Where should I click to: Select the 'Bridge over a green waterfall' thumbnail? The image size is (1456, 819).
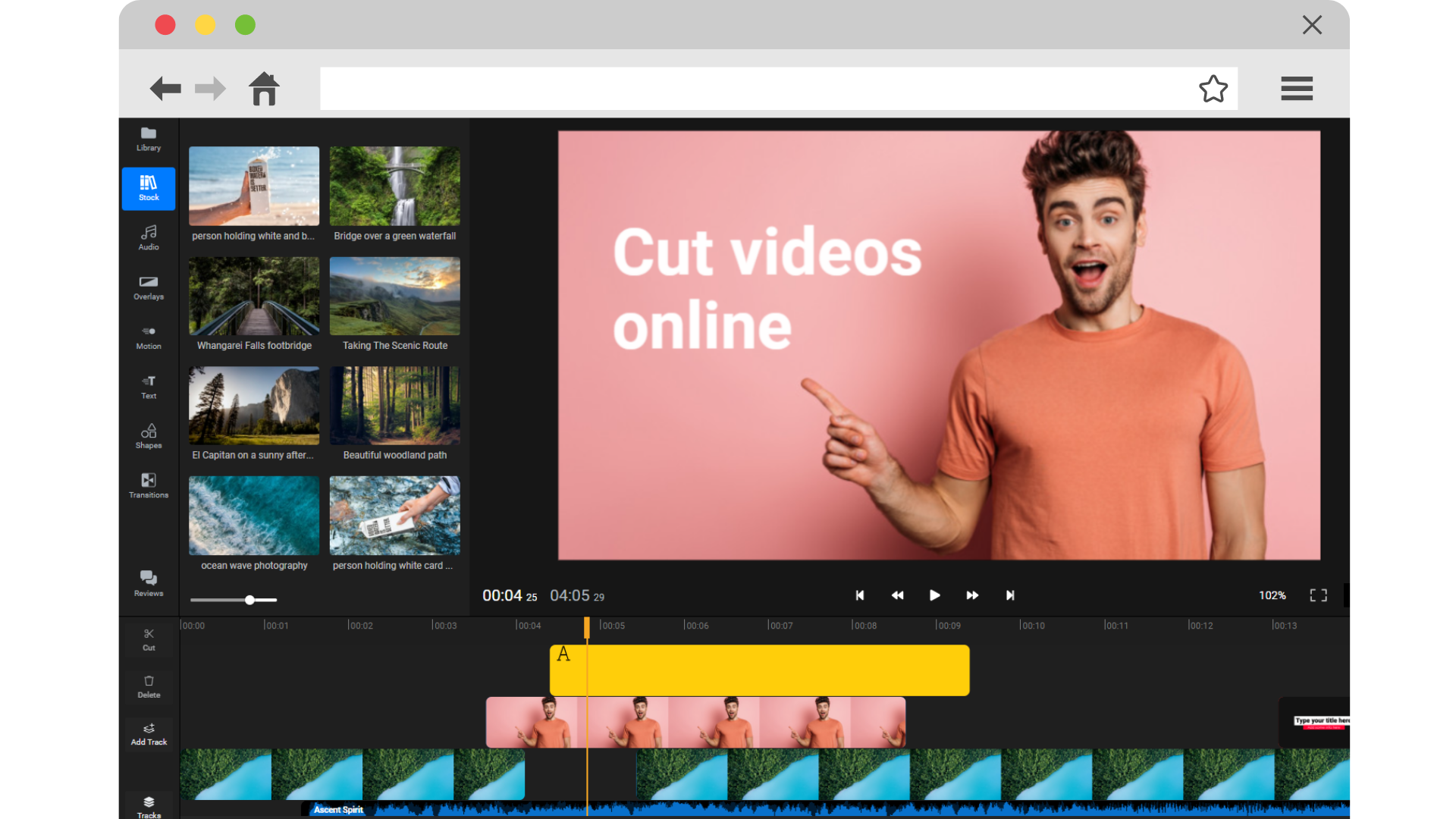coord(394,186)
